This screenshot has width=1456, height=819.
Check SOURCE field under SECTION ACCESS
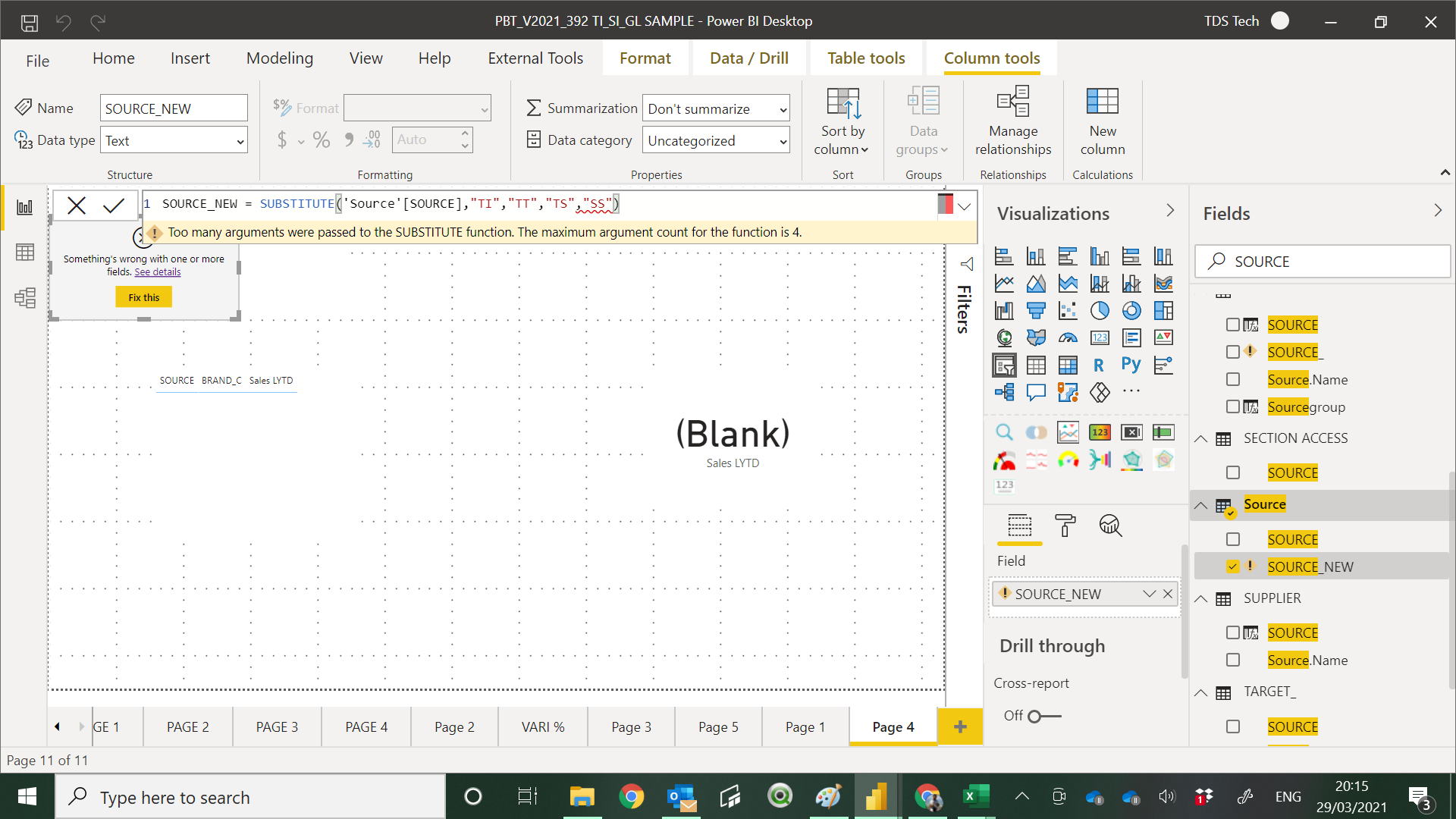click(x=1233, y=472)
